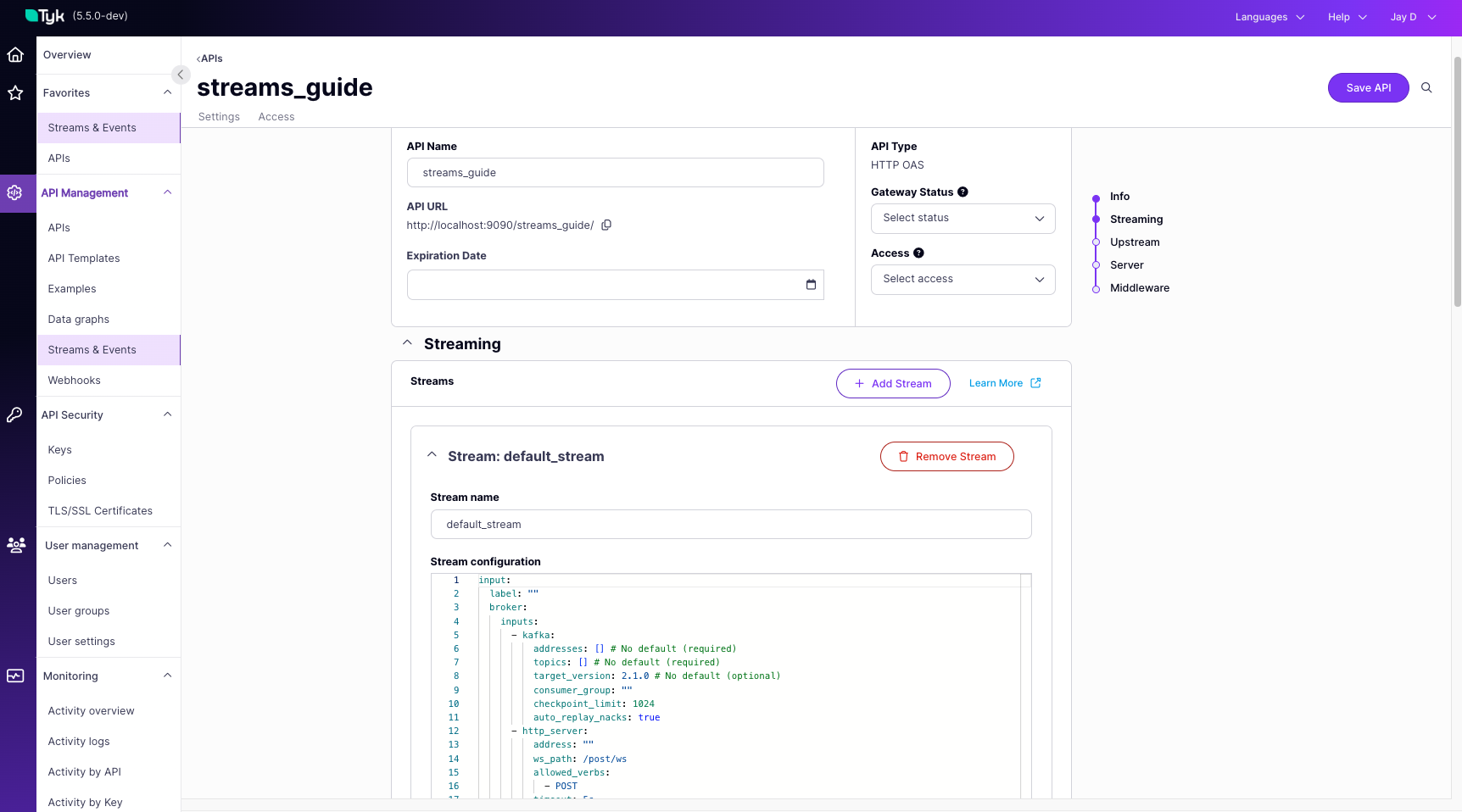Collapse the default_stream panel chevron
The height and width of the screenshot is (812, 1462).
pos(432,455)
